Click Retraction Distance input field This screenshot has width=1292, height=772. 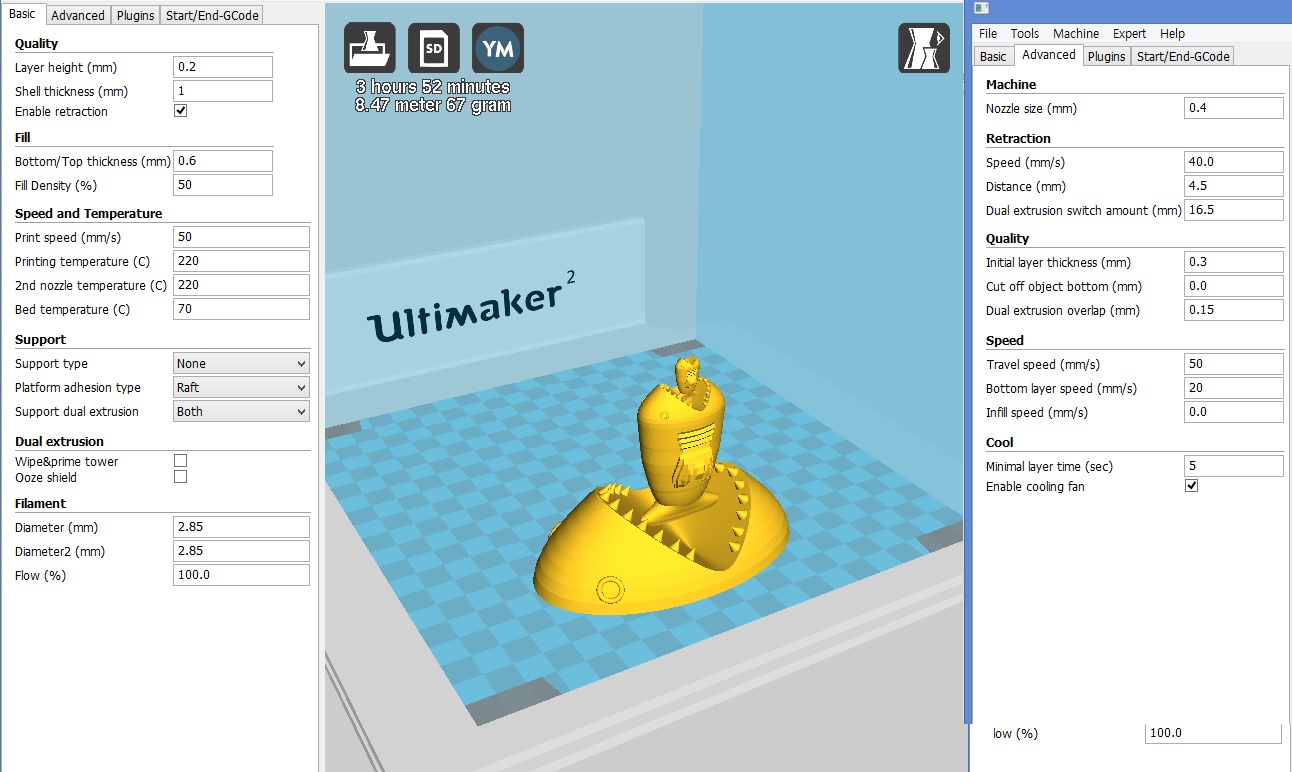(x=1233, y=186)
